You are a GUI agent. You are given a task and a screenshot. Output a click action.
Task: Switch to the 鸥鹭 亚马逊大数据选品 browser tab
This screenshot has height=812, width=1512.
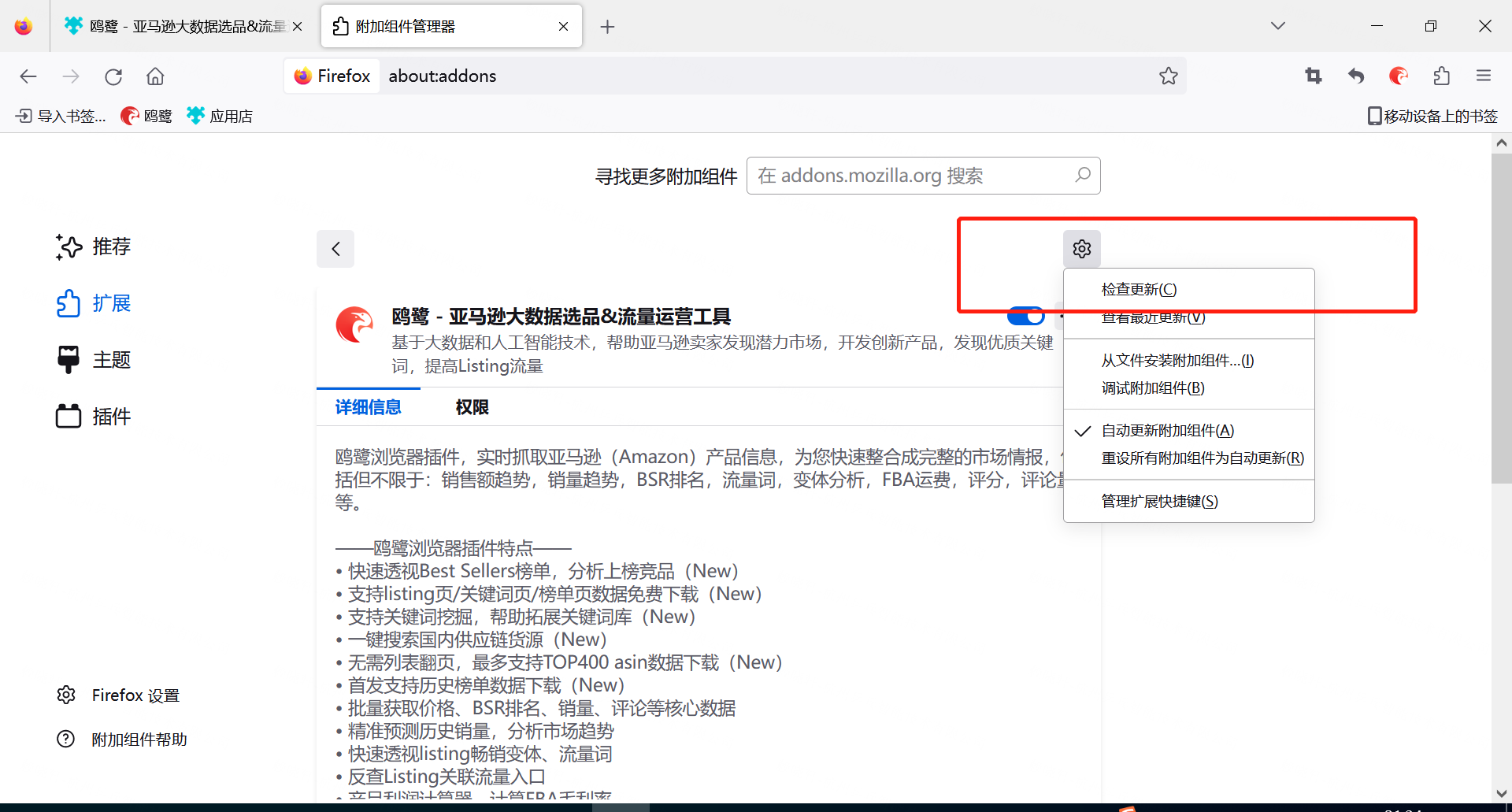pyautogui.click(x=183, y=27)
